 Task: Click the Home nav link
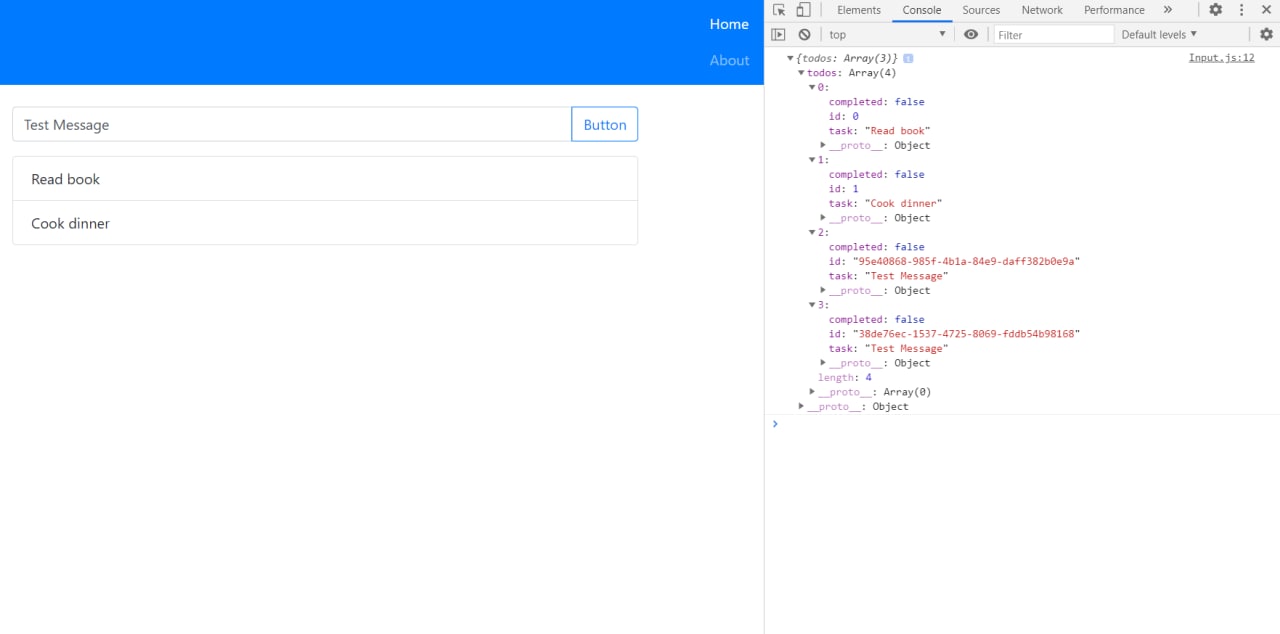pos(729,24)
